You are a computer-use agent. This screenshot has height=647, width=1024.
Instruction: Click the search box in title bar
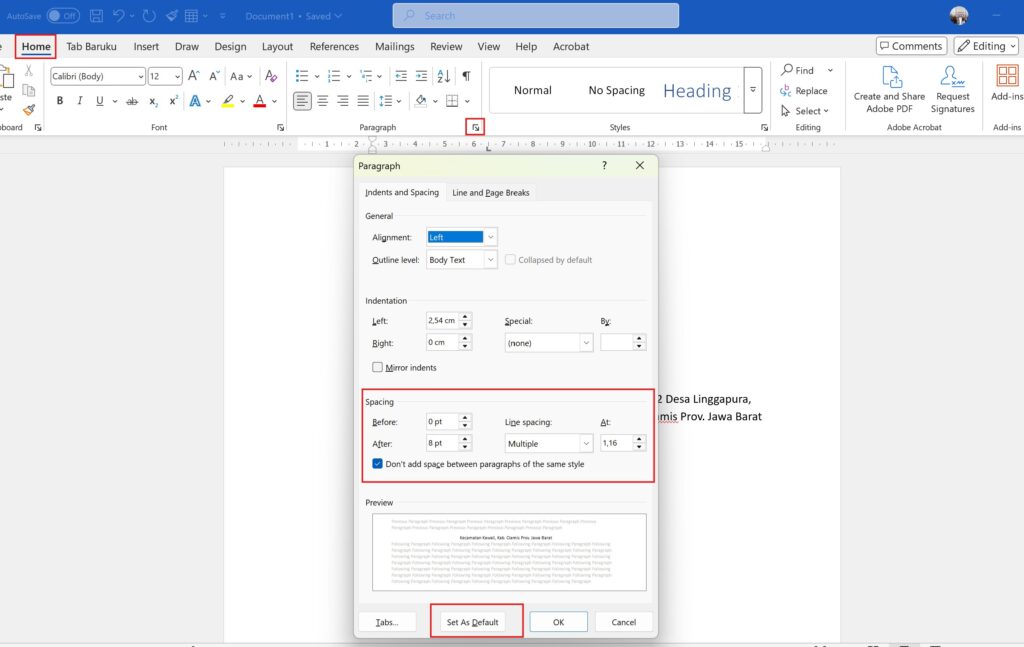(536, 16)
